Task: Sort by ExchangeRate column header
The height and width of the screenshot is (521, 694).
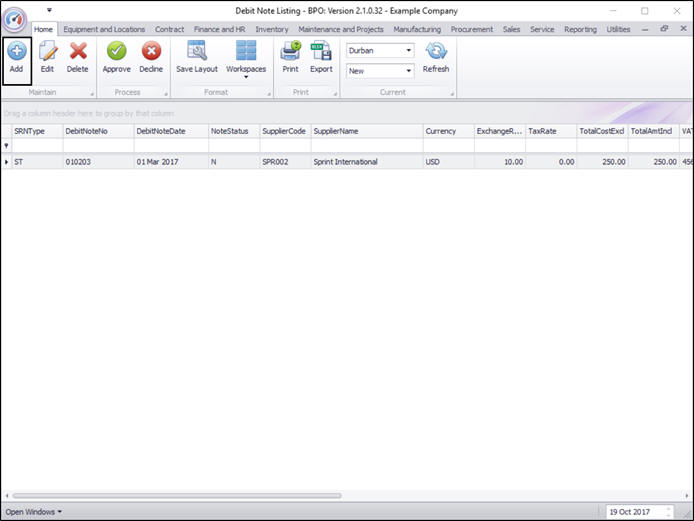Action: tap(500, 131)
